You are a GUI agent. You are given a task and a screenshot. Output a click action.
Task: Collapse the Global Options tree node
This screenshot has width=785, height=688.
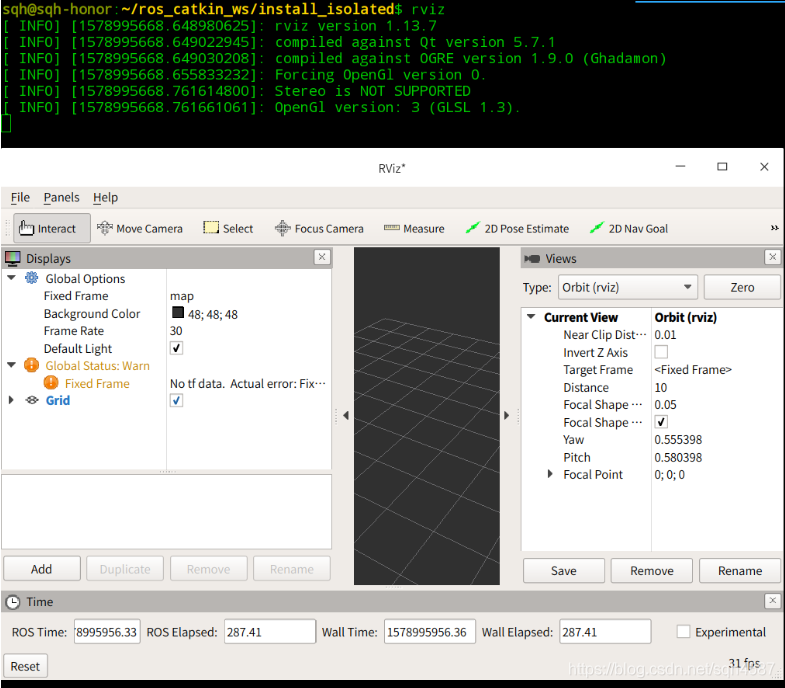12,278
